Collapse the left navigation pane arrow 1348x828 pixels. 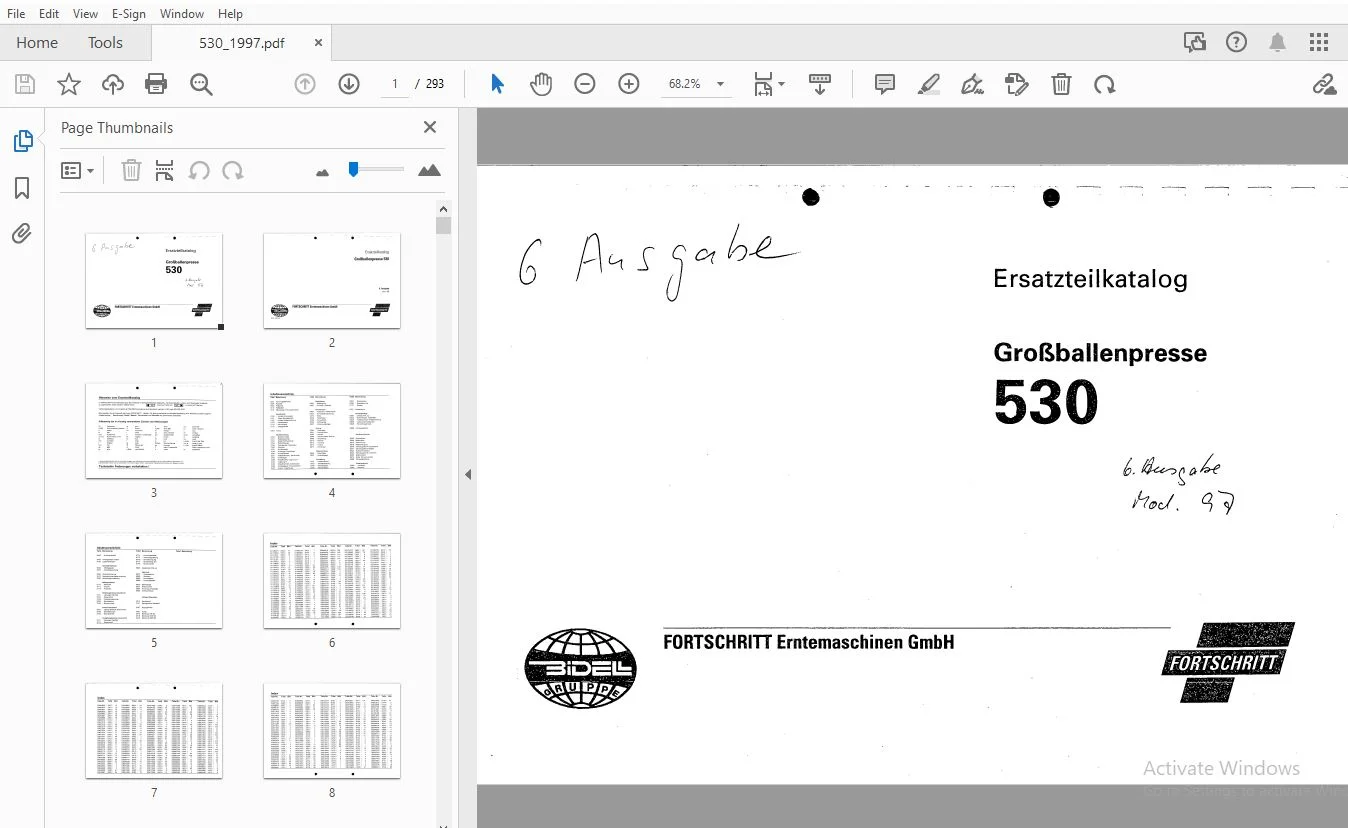pos(468,475)
